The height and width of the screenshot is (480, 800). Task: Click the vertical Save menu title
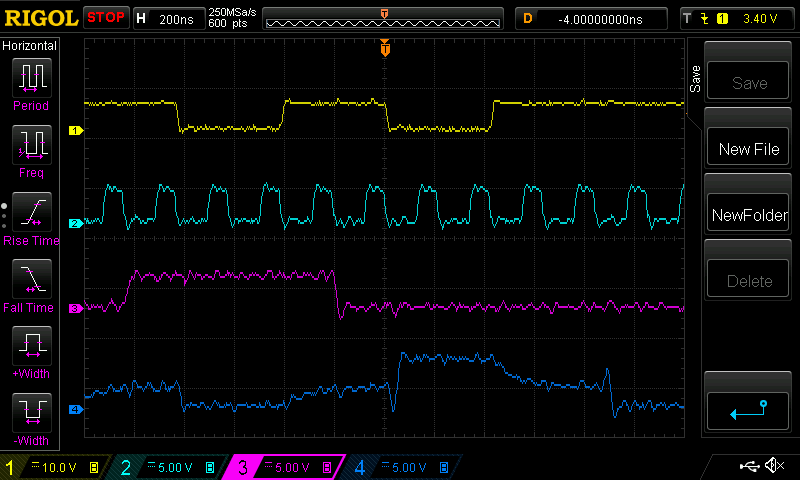click(x=695, y=79)
